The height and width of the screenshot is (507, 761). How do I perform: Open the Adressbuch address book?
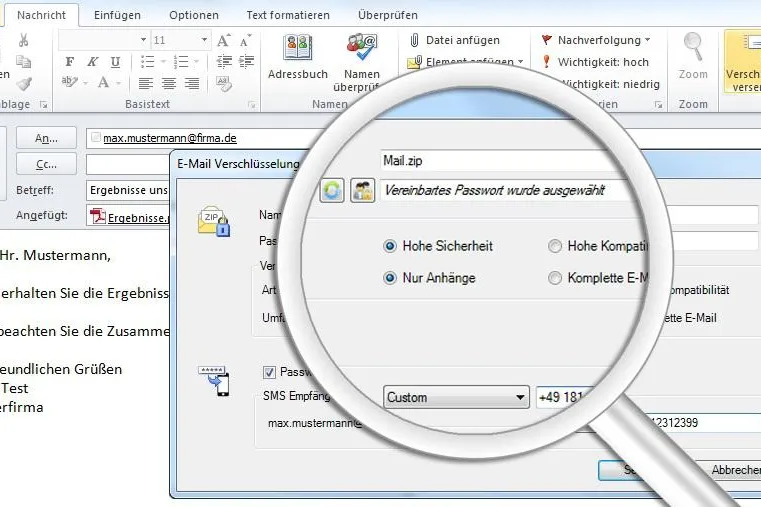tap(298, 56)
